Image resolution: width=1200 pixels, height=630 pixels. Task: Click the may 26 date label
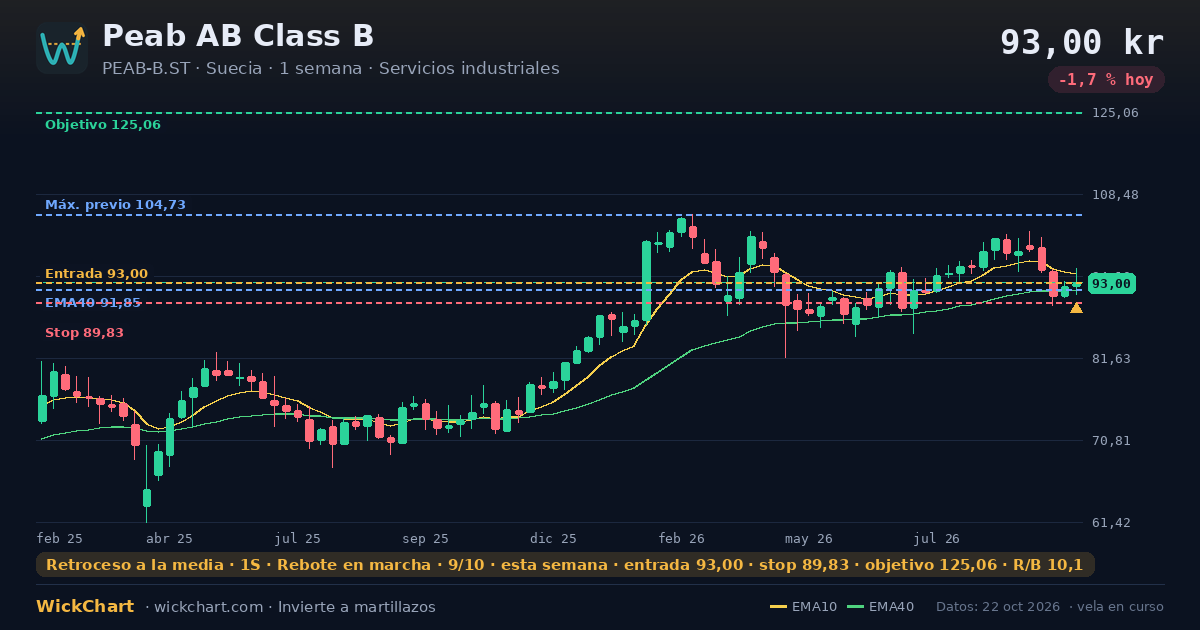click(x=809, y=539)
